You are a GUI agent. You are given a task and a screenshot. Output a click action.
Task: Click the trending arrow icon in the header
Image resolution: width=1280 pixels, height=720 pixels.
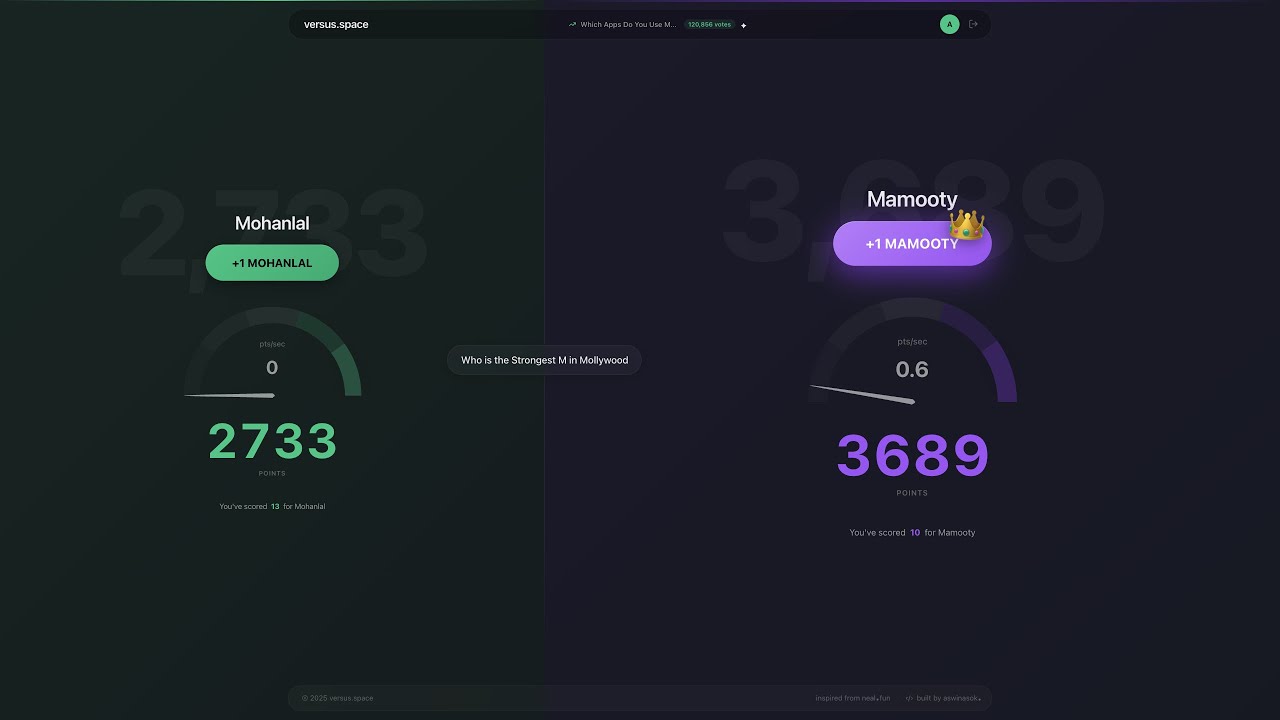(x=572, y=25)
